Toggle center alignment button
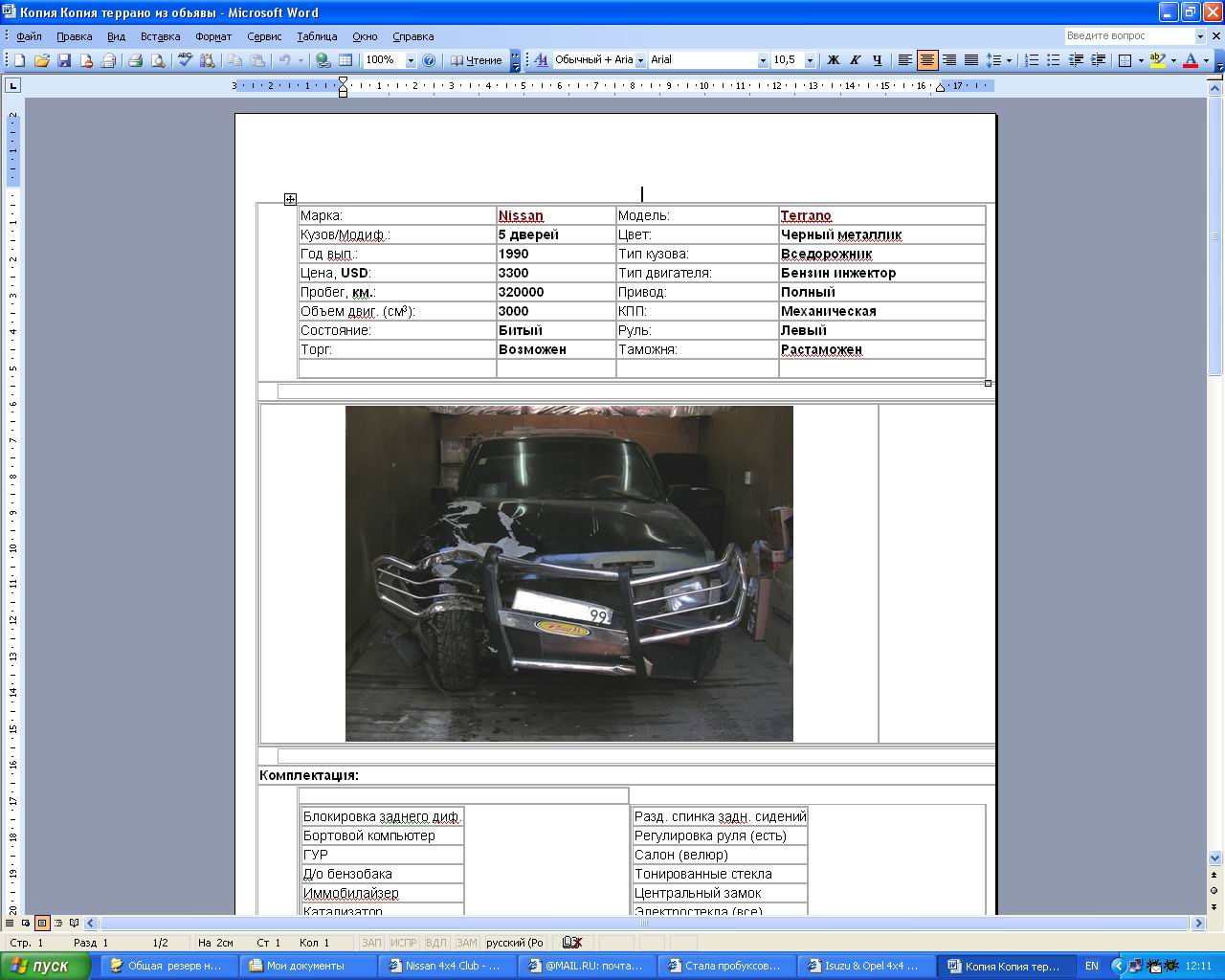 tap(927, 60)
